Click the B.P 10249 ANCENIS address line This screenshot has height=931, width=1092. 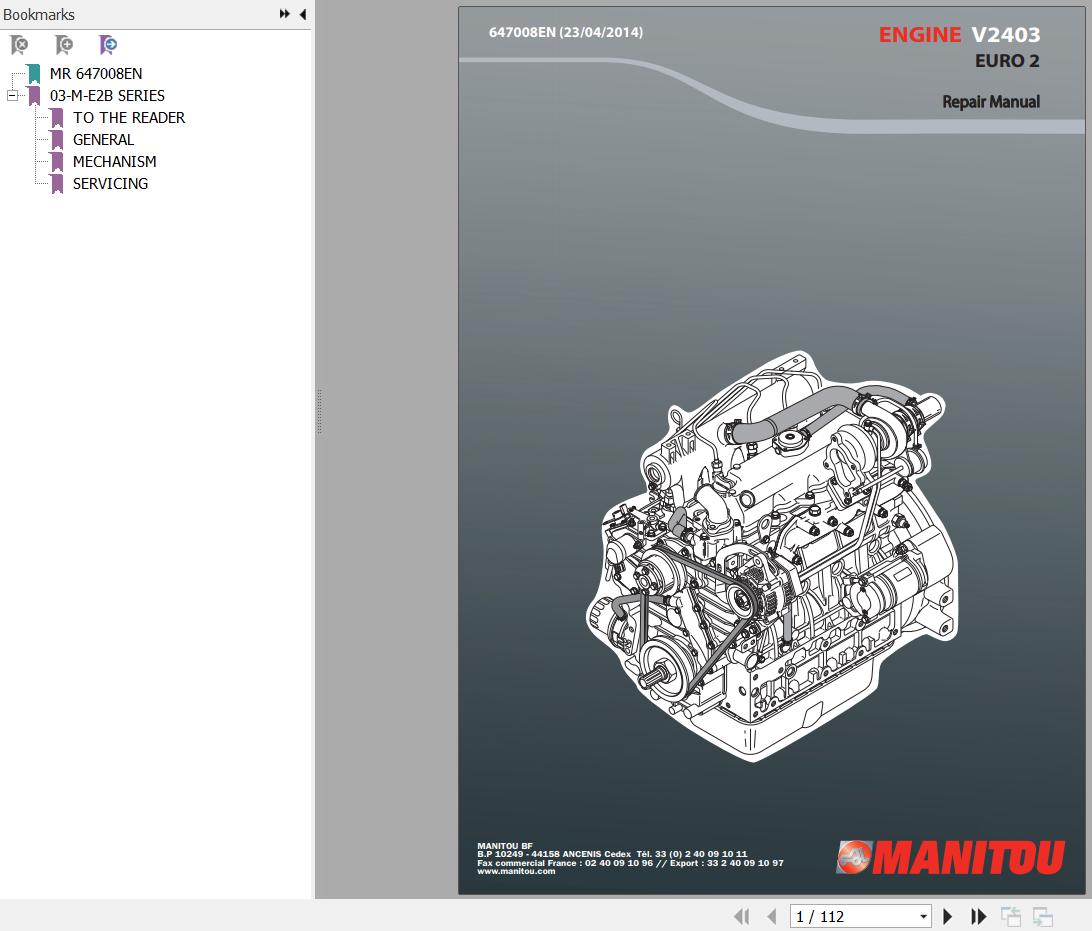[612, 854]
